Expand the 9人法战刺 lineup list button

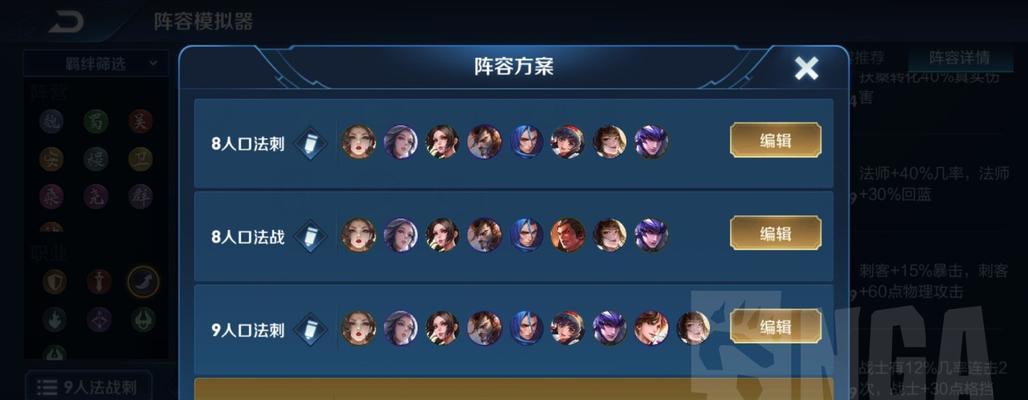pyautogui.click(x=89, y=387)
